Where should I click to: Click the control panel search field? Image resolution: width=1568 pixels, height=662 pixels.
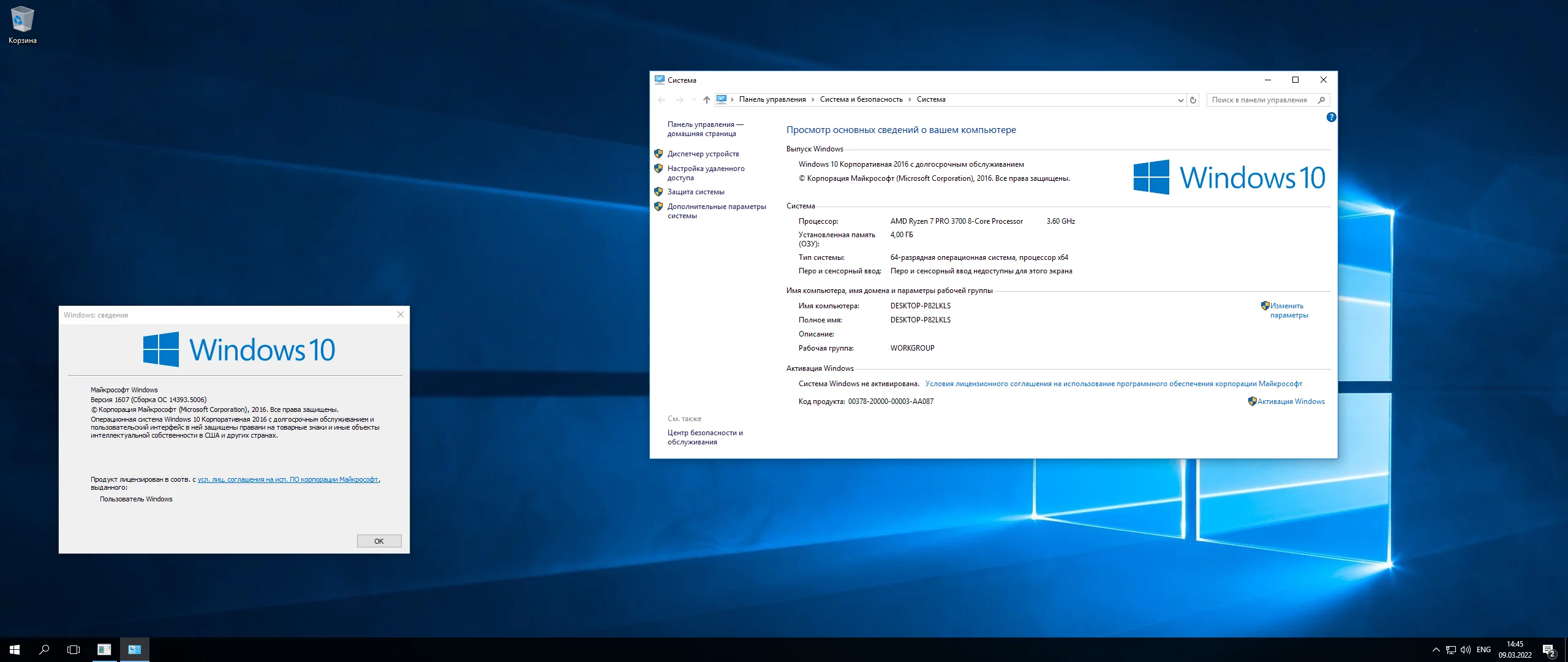(1262, 100)
